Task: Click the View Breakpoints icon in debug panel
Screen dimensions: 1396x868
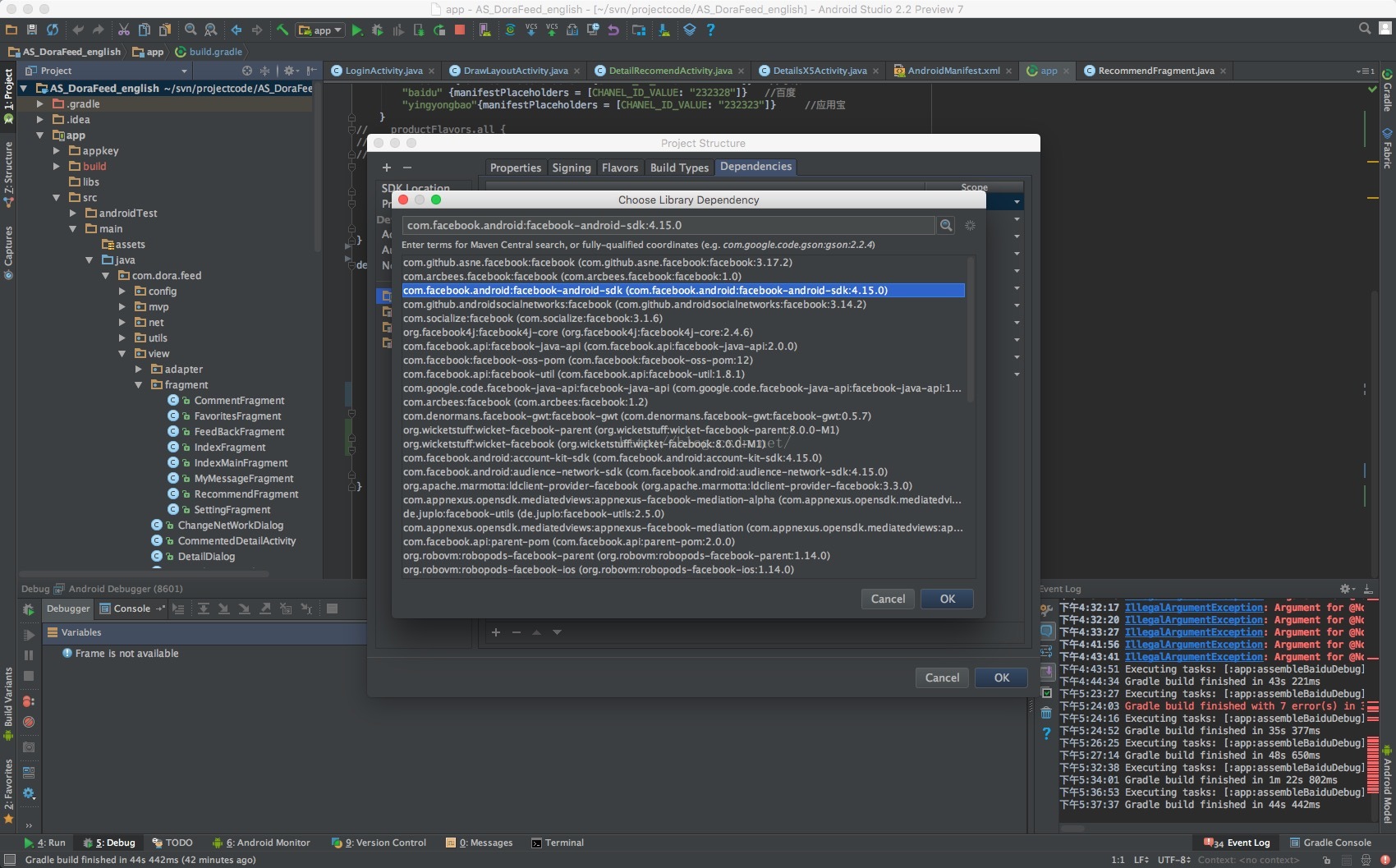Action: 29,701
